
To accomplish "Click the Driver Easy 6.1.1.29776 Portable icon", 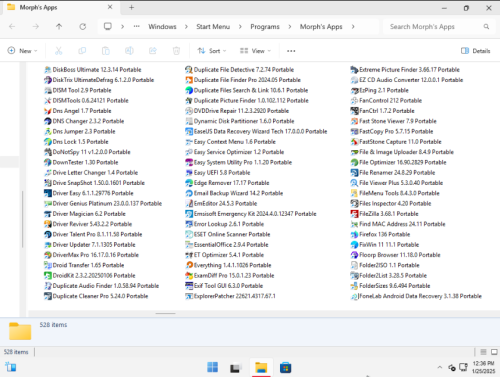I will click(48, 193).
